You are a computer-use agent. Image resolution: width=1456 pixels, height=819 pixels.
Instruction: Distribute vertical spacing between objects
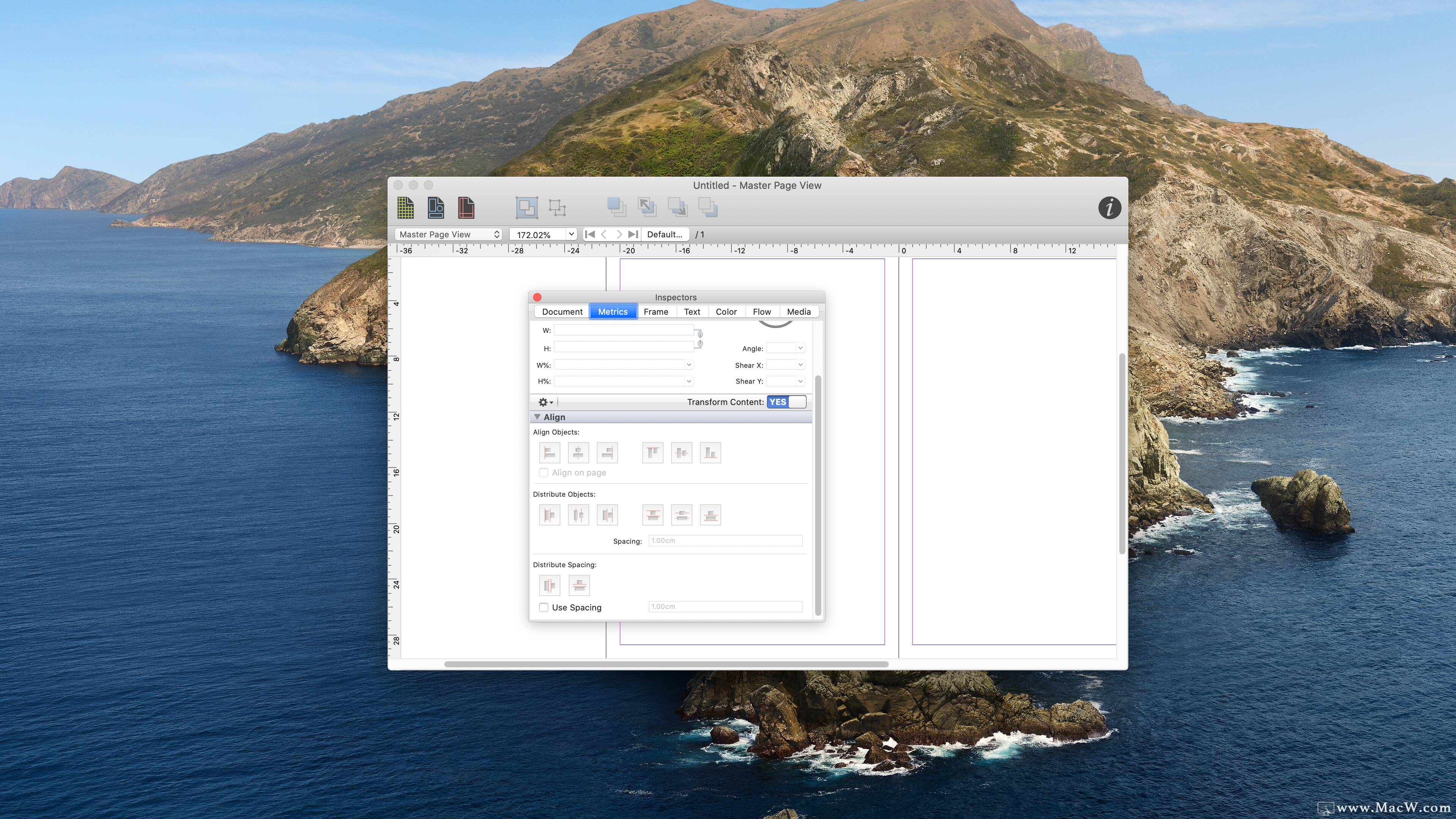coord(579,585)
